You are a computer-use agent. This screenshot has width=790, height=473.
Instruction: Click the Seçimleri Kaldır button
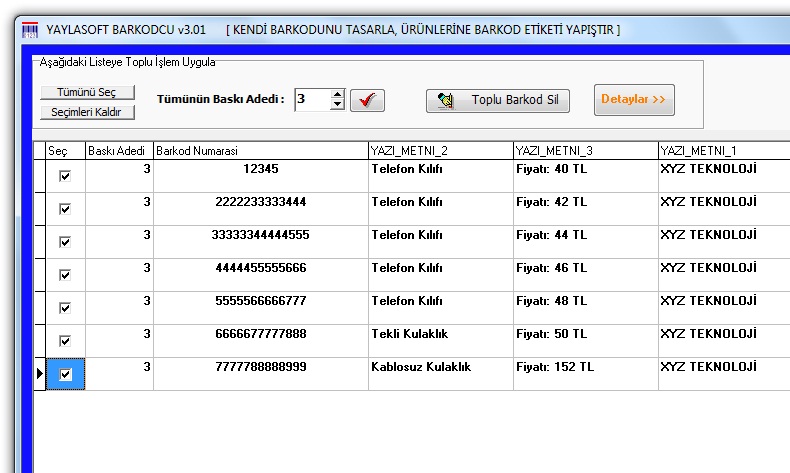point(87,112)
